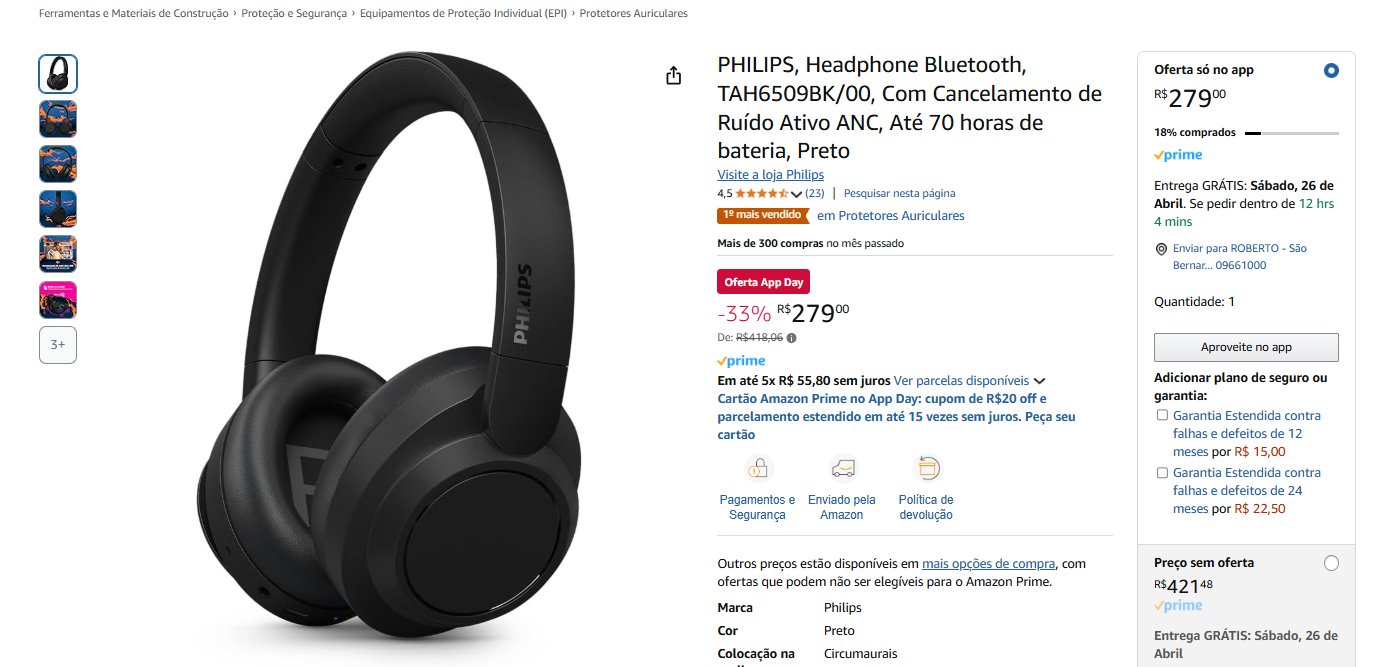Select the second product thumbnail image
The height and width of the screenshot is (667, 1391).
58,119
